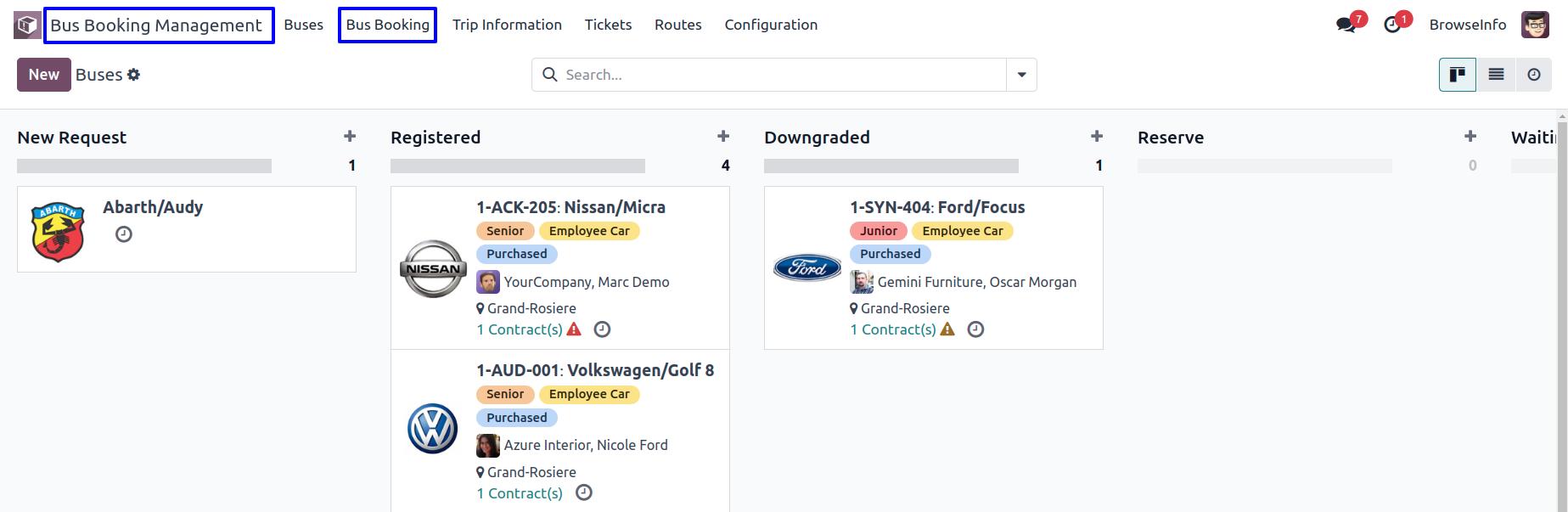The height and width of the screenshot is (512, 1568).
Task: Open the Abarth/Audy card title
Action: coord(153,207)
